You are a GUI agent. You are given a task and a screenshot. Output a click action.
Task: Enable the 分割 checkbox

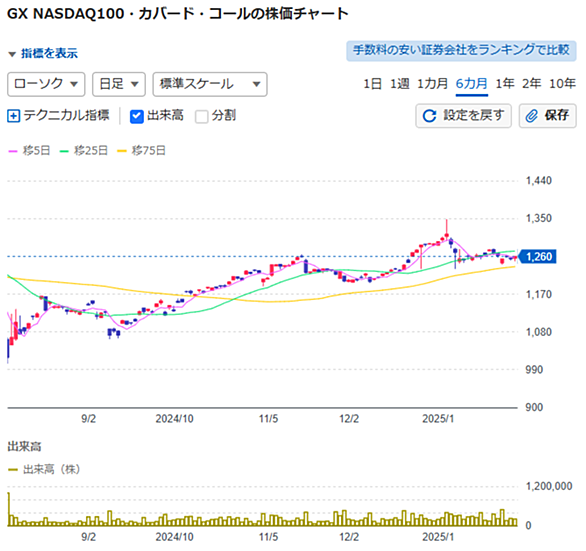pyautogui.click(x=202, y=116)
